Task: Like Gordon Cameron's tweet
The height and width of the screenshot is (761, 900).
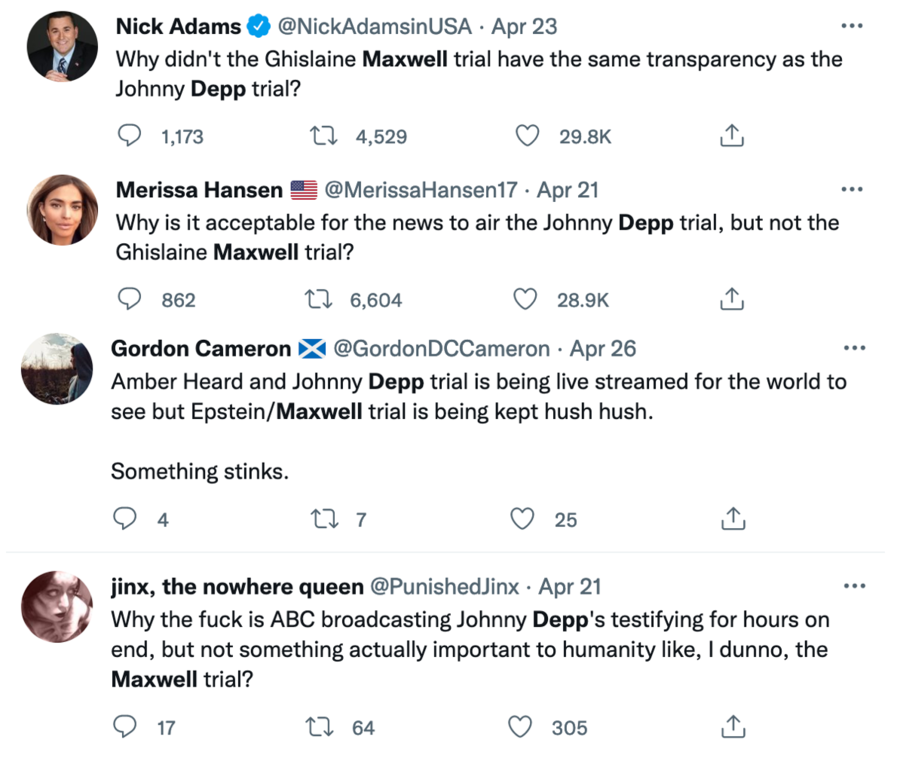Action: point(523,519)
